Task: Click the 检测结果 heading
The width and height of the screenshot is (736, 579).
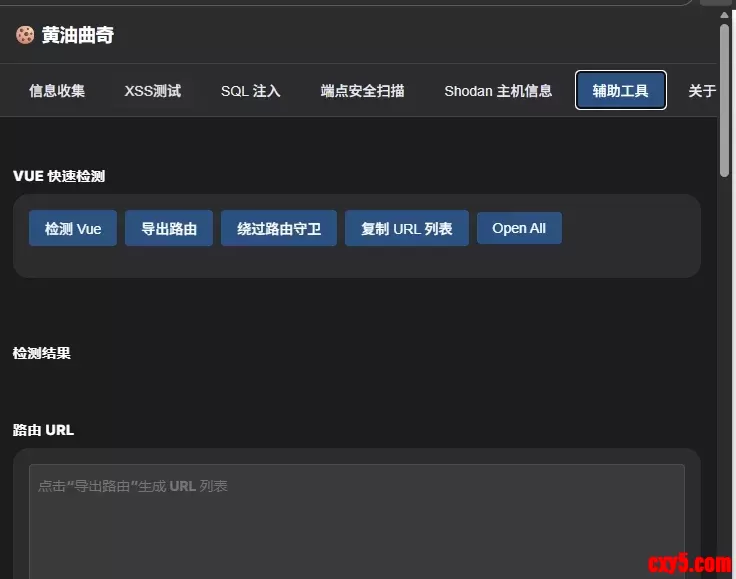Action: click(x=42, y=353)
